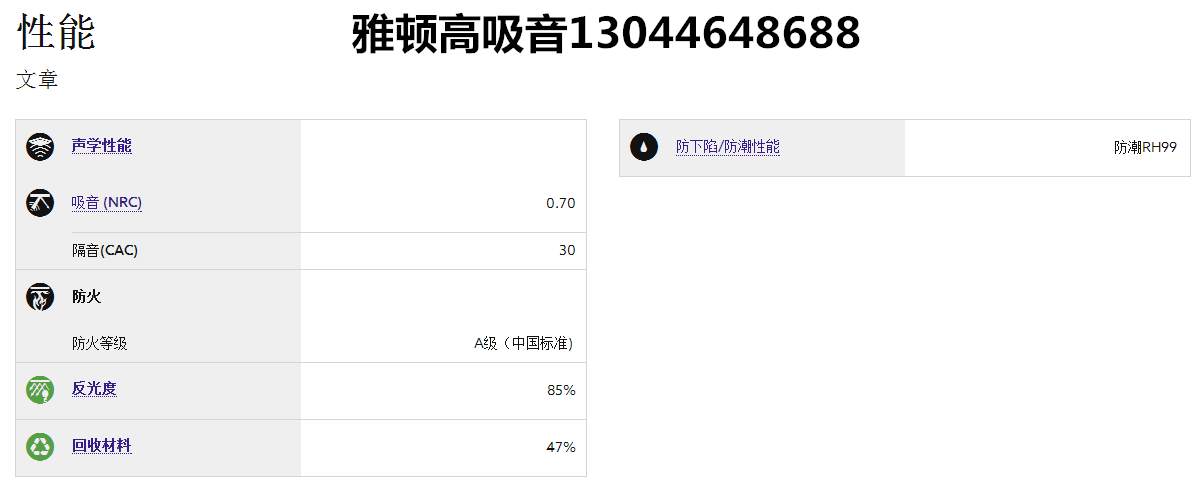Open the 回收材料 link
1199x494 pixels.
click(101, 446)
